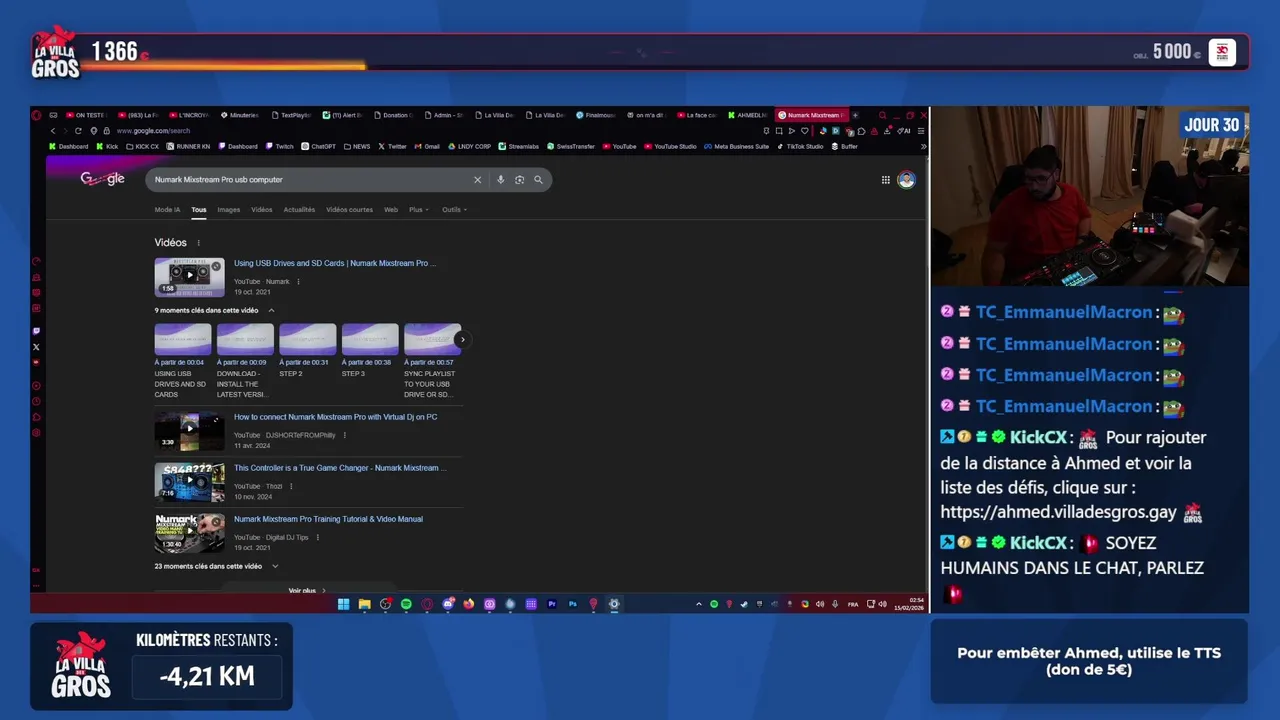Open Google Lens image search icon
The height and width of the screenshot is (720, 1280).
[x=519, y=180]
